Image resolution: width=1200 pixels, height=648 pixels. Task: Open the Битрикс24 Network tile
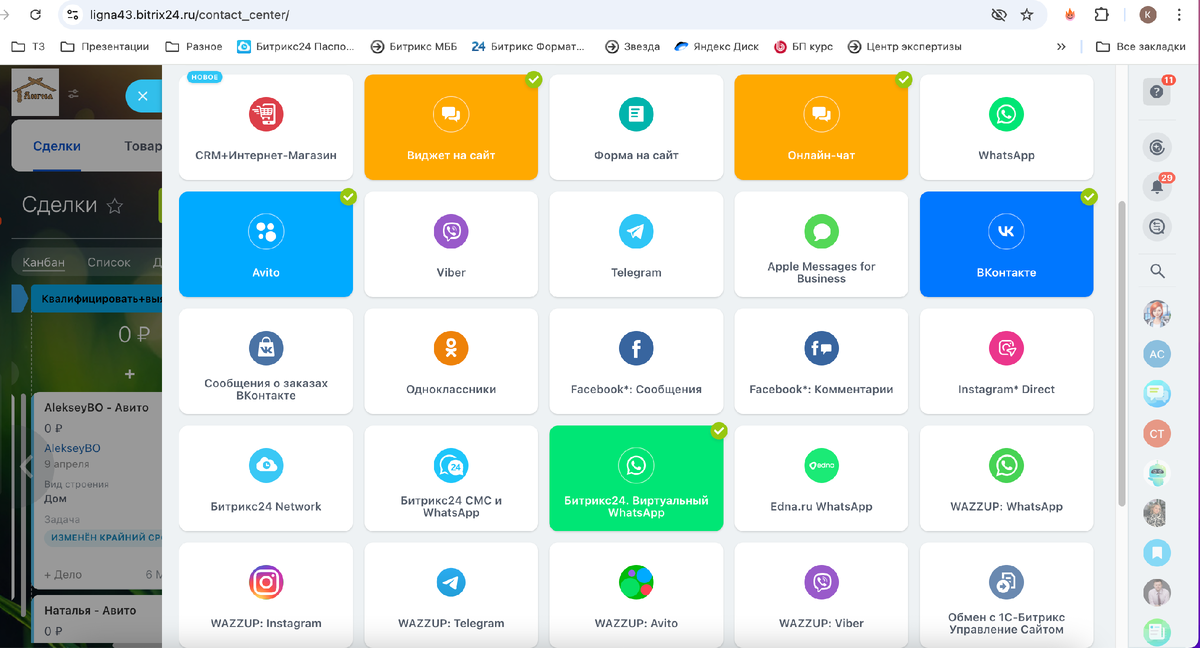266,478
